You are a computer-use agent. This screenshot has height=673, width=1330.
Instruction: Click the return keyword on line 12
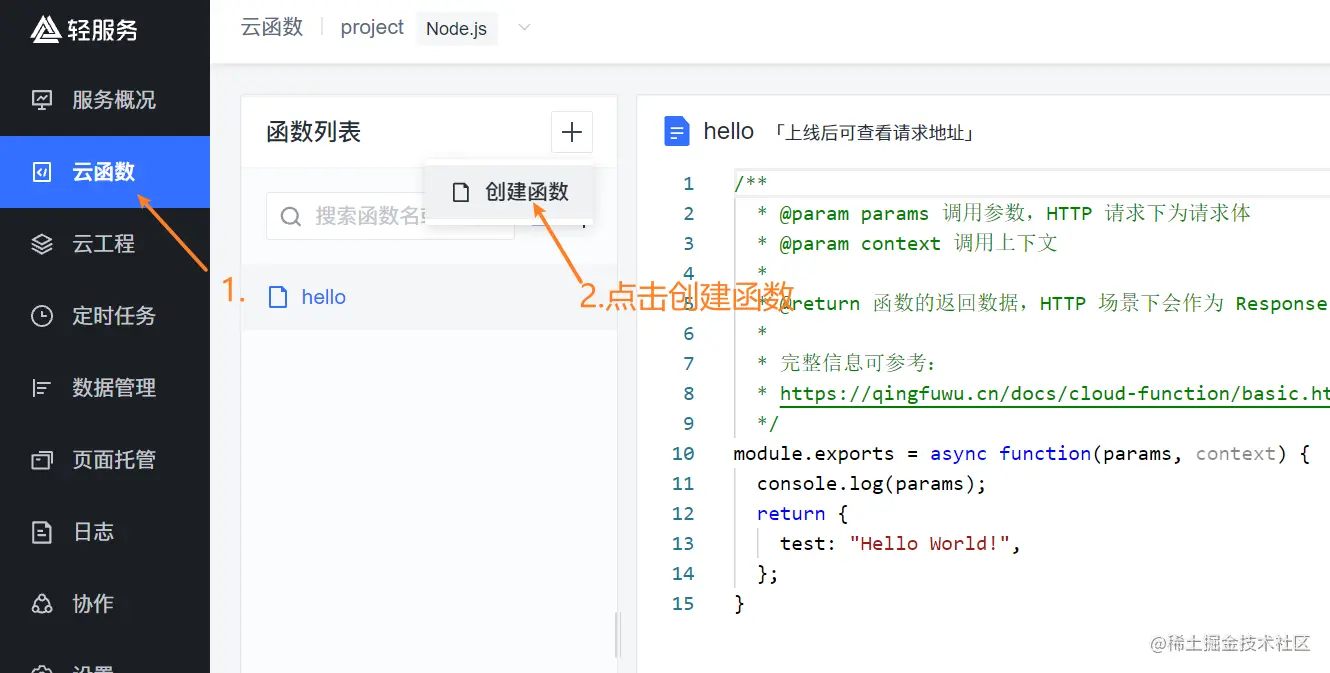coord(791,513)
